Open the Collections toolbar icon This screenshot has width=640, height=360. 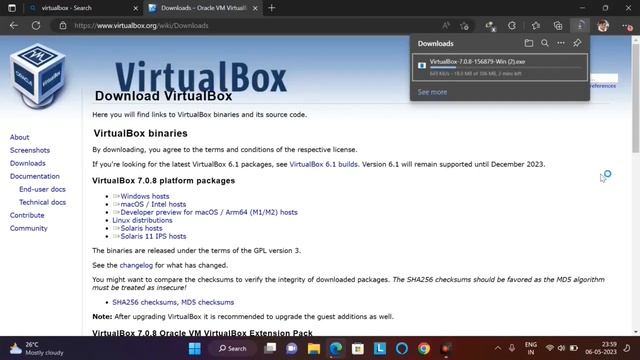click(x=558, y=26)
